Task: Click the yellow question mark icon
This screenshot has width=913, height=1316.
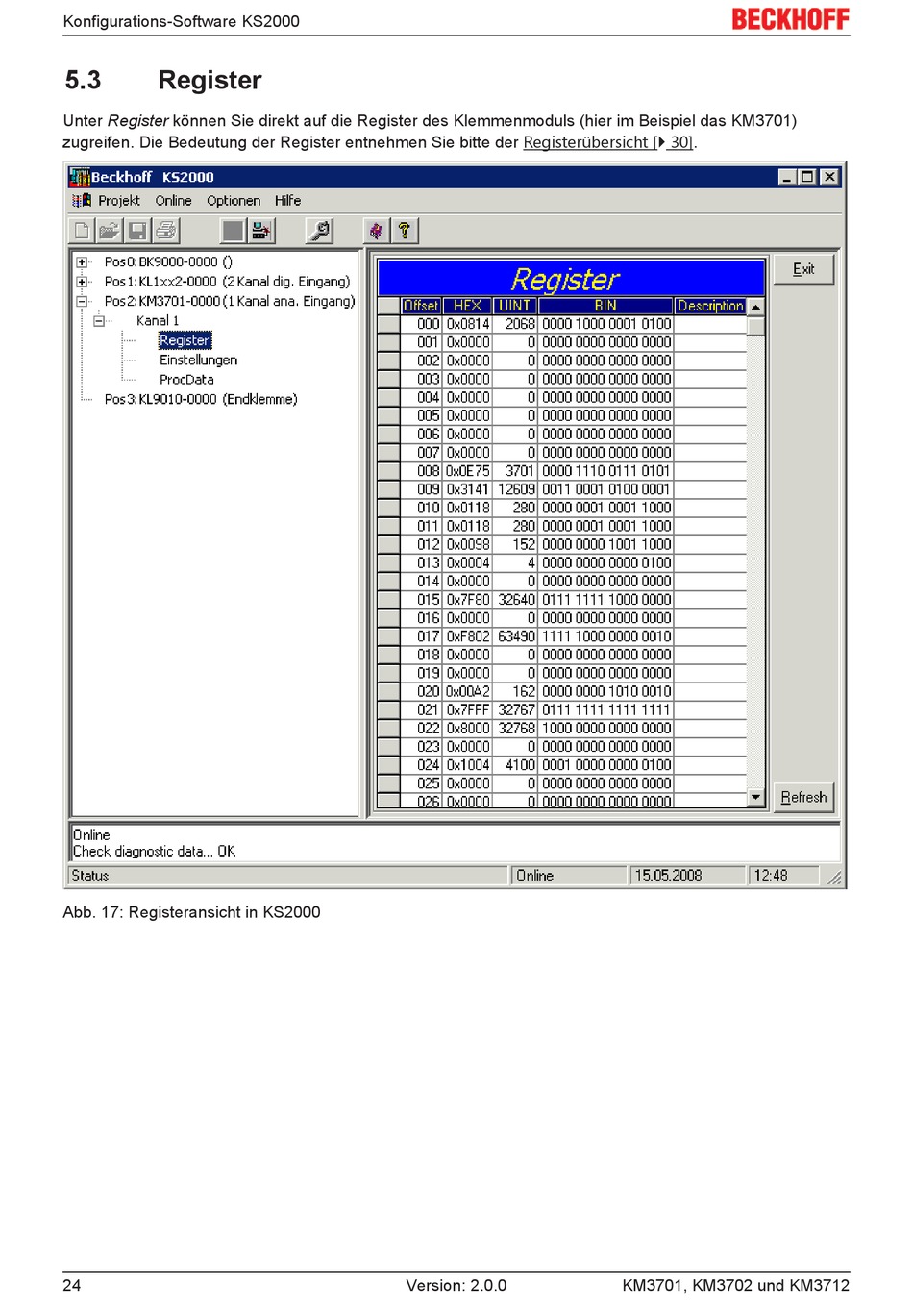Action: pos(405,231)
